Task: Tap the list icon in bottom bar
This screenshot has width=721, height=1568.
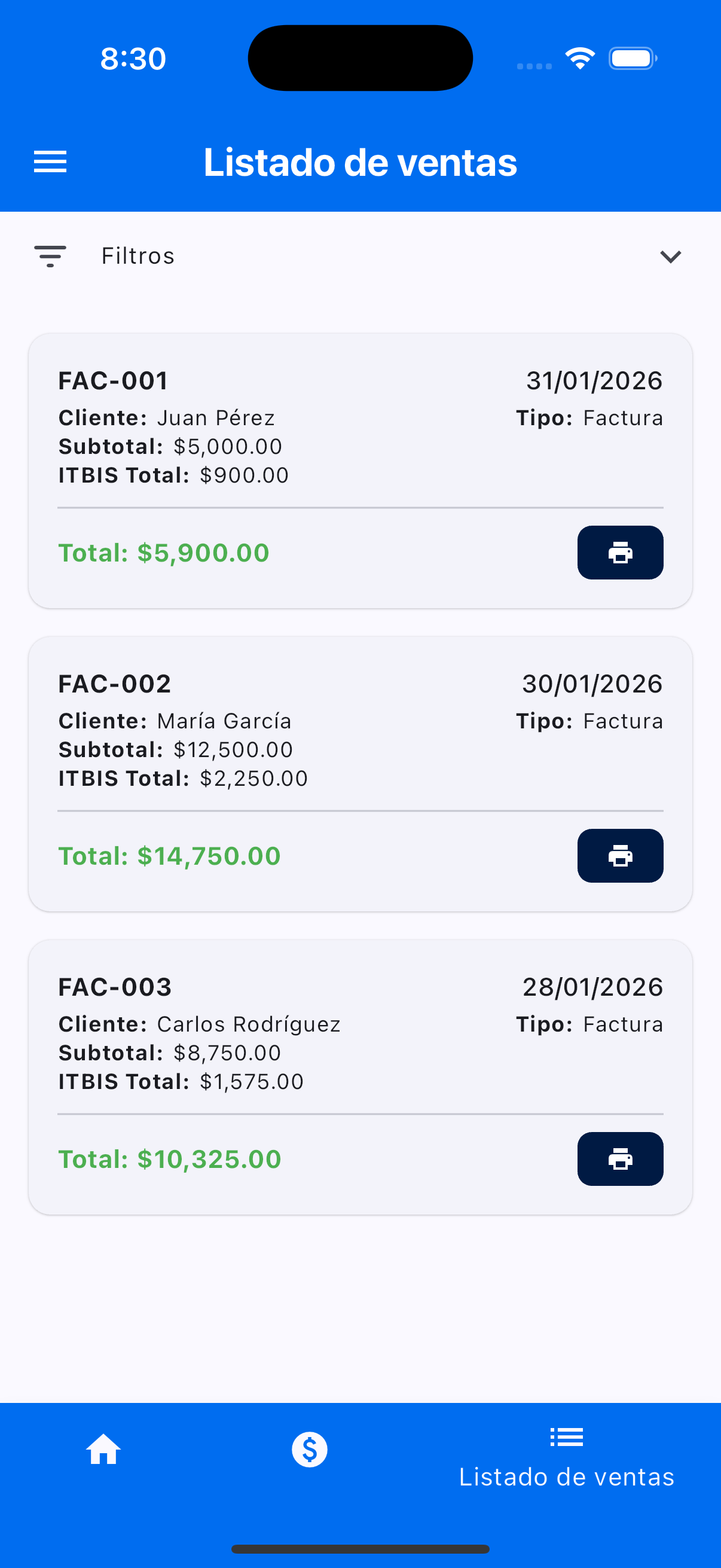Action: click(x=566, y=1438)
